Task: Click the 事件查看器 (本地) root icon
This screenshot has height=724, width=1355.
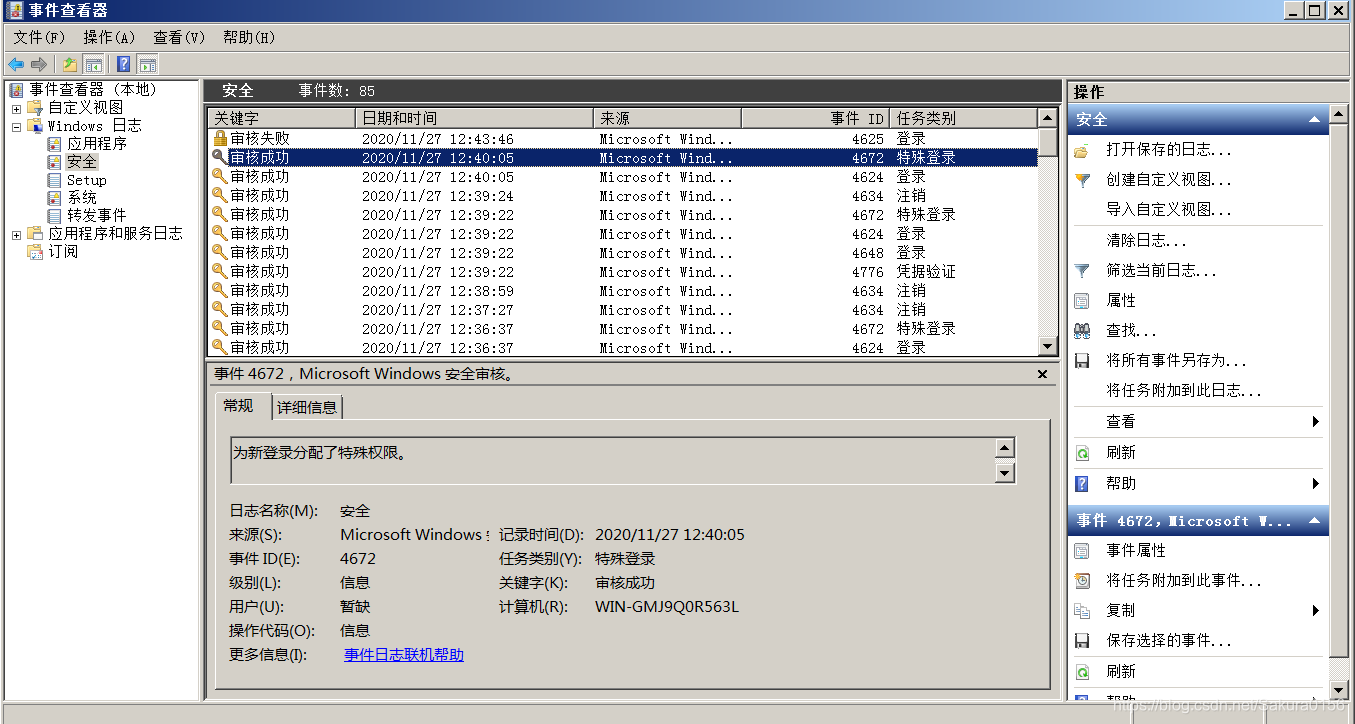Action: point(16,90)
